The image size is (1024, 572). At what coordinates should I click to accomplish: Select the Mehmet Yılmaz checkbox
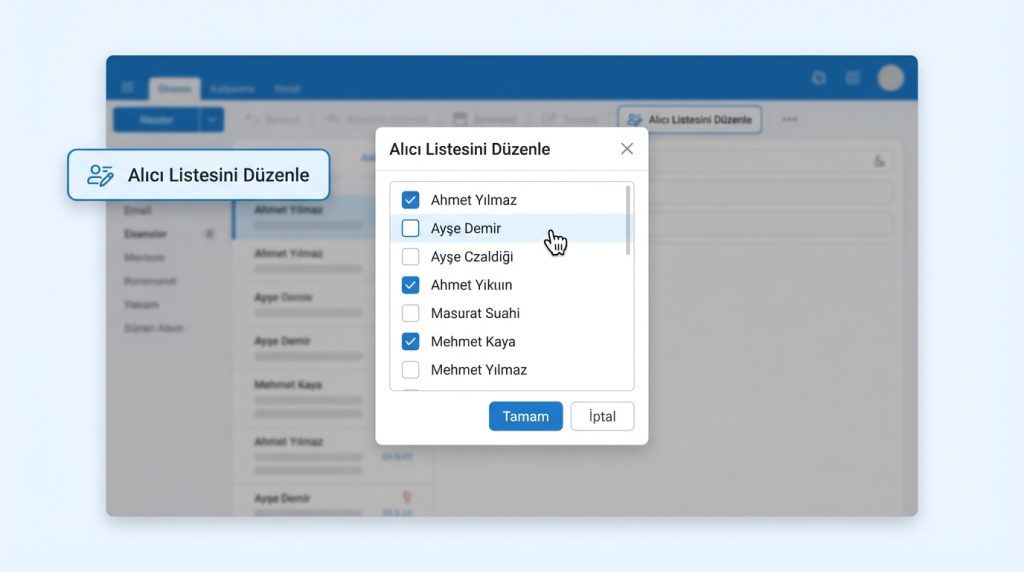[x=410, y=370]
